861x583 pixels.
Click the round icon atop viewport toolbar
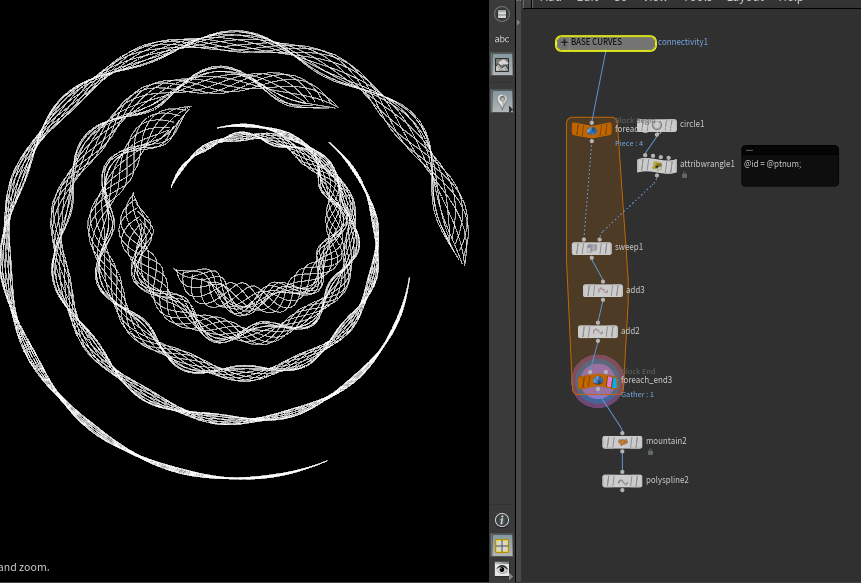(x=502, y=14)
